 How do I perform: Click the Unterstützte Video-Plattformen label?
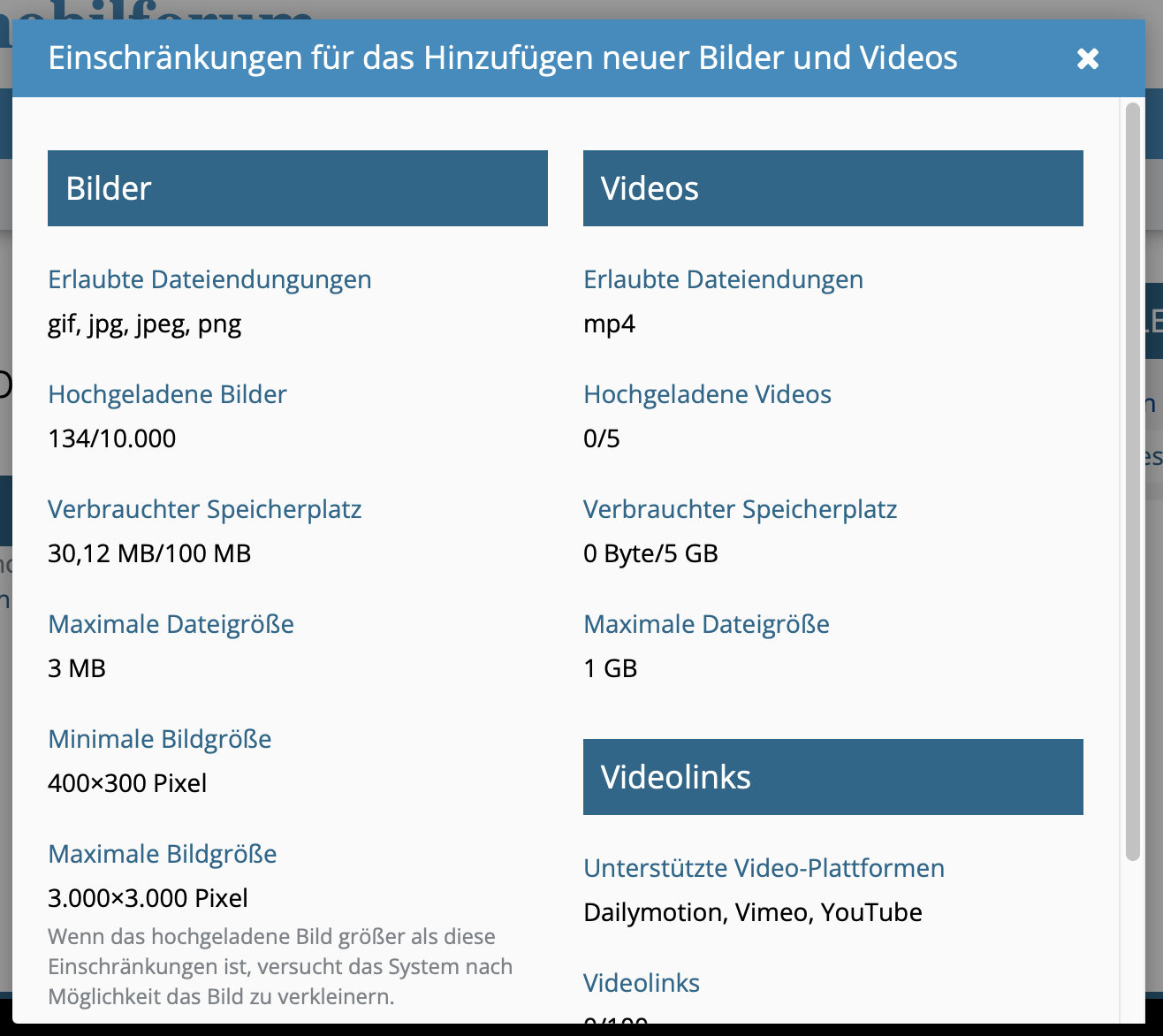pyautogui.click(x=764, y=868)
